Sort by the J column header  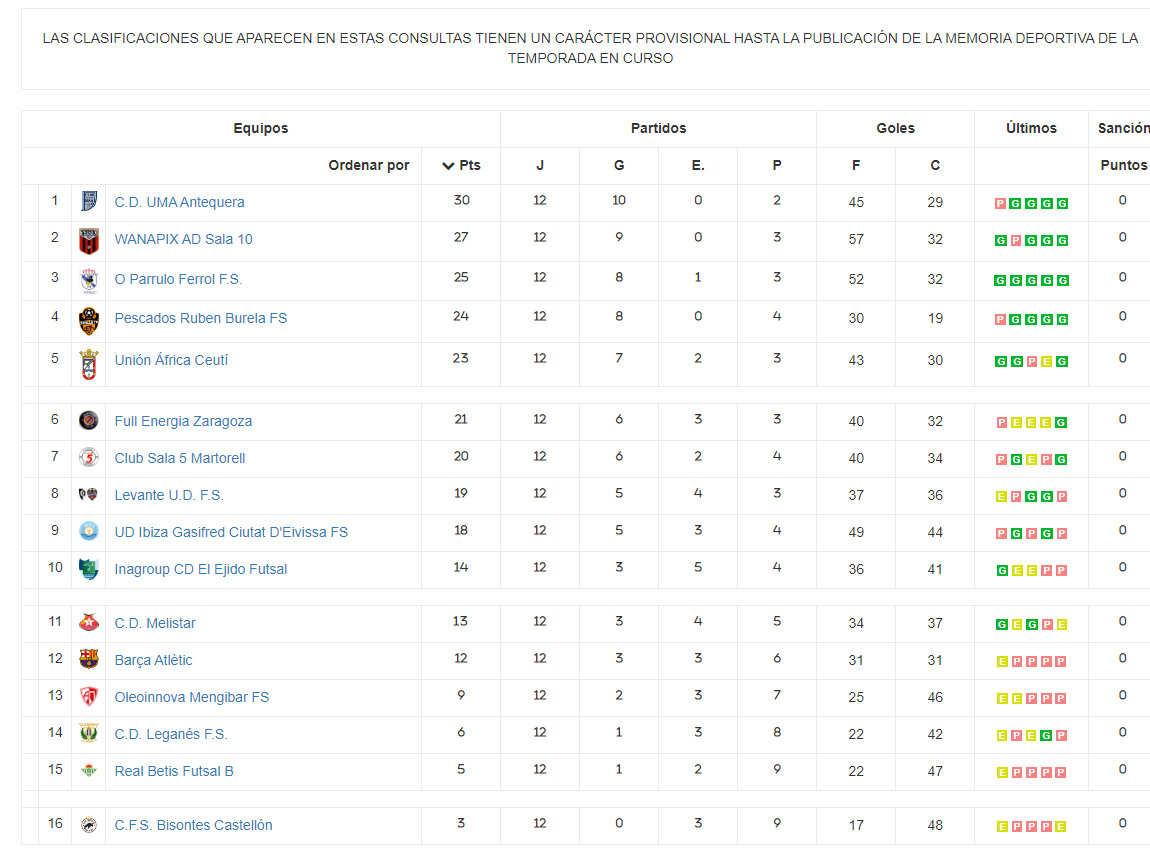(540, 165)
